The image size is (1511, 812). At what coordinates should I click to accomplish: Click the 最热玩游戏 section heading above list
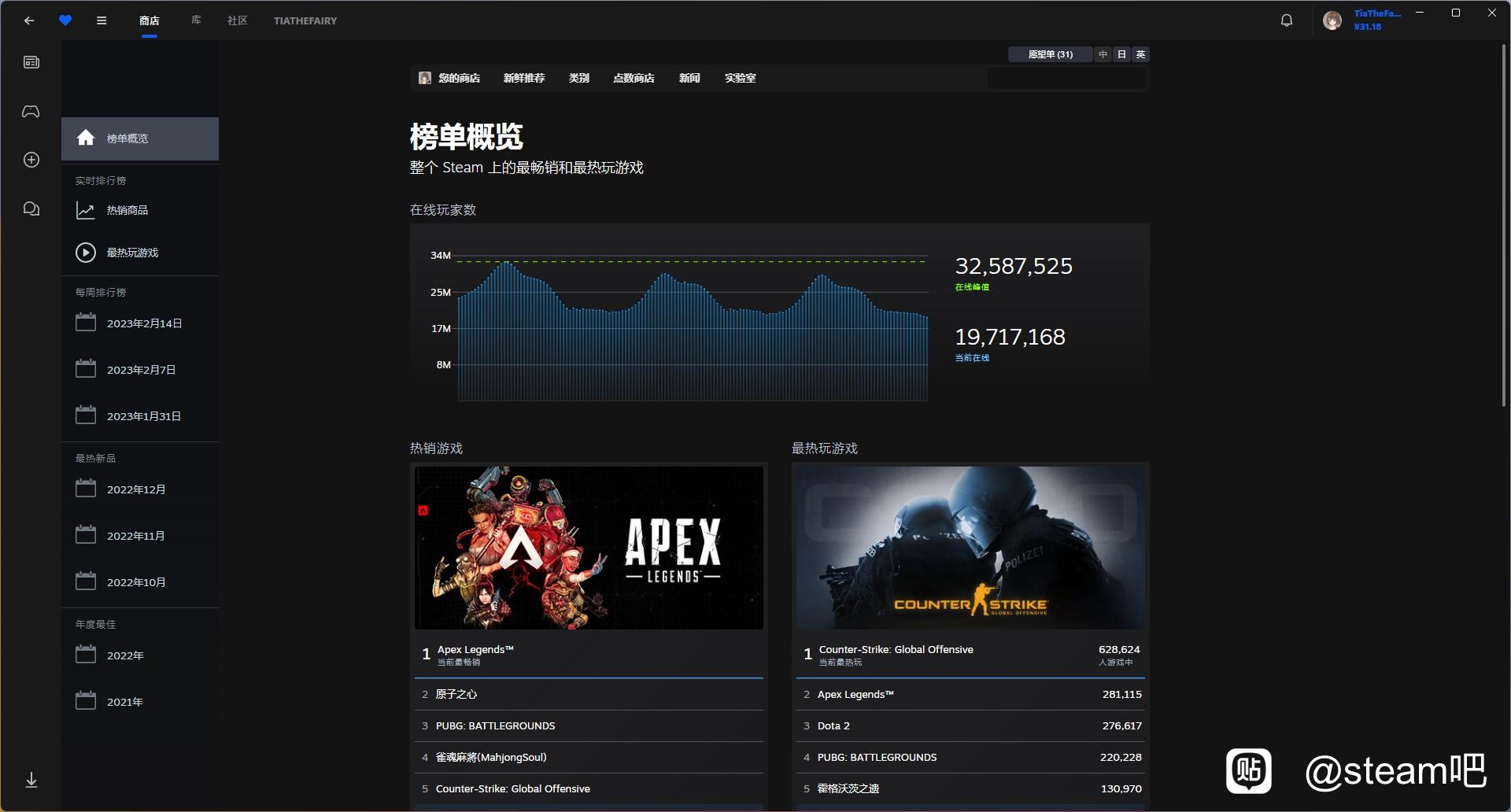825,448
